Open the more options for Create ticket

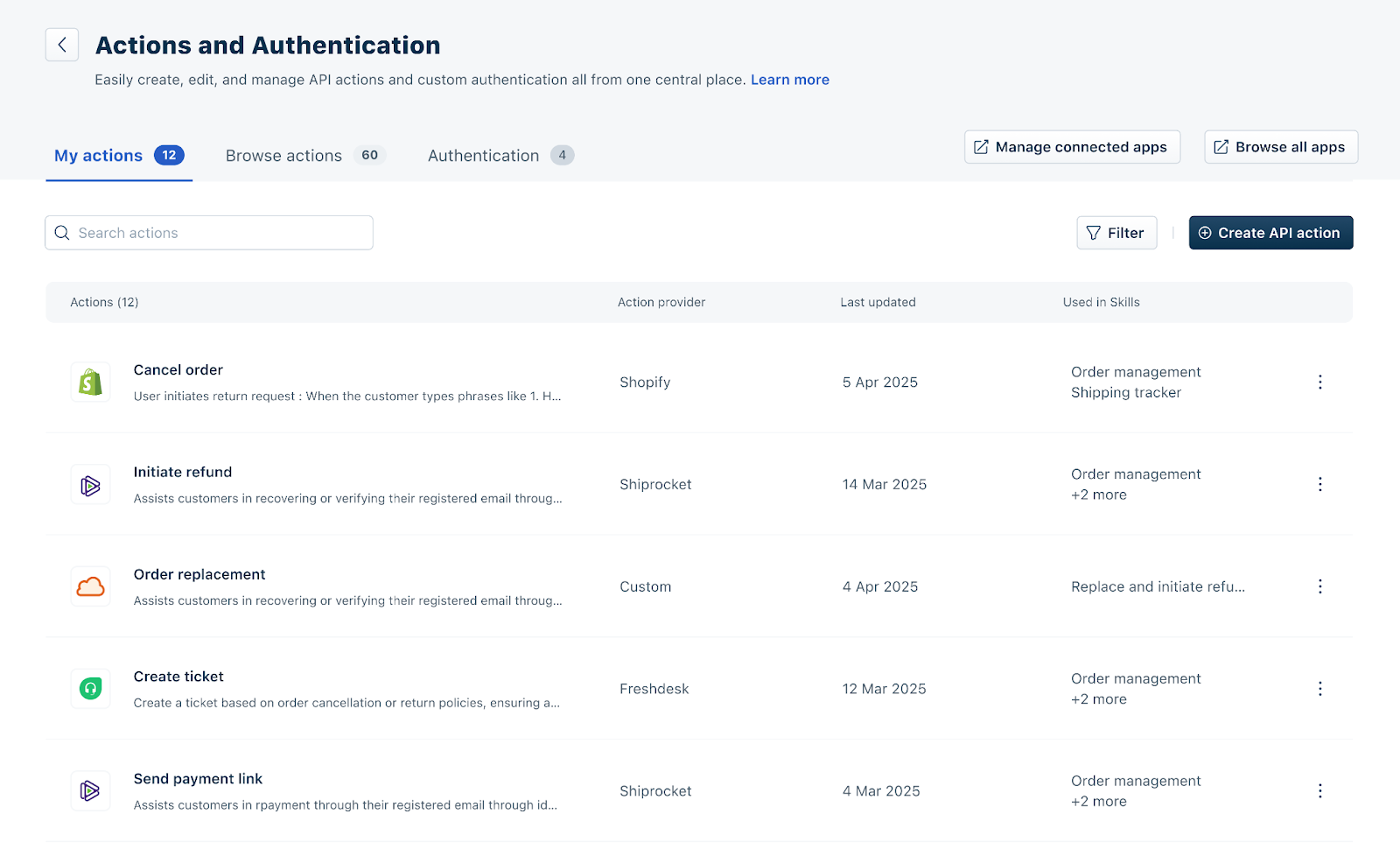(x=1319, y=689)
